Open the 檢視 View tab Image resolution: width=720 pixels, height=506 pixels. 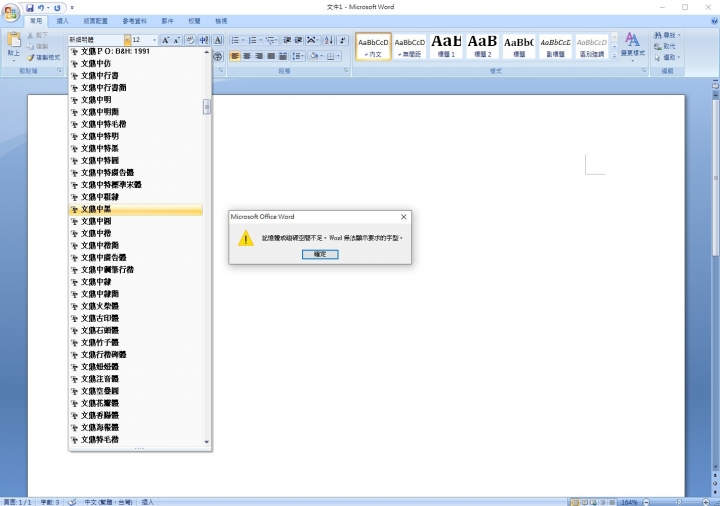click(221, 21)
